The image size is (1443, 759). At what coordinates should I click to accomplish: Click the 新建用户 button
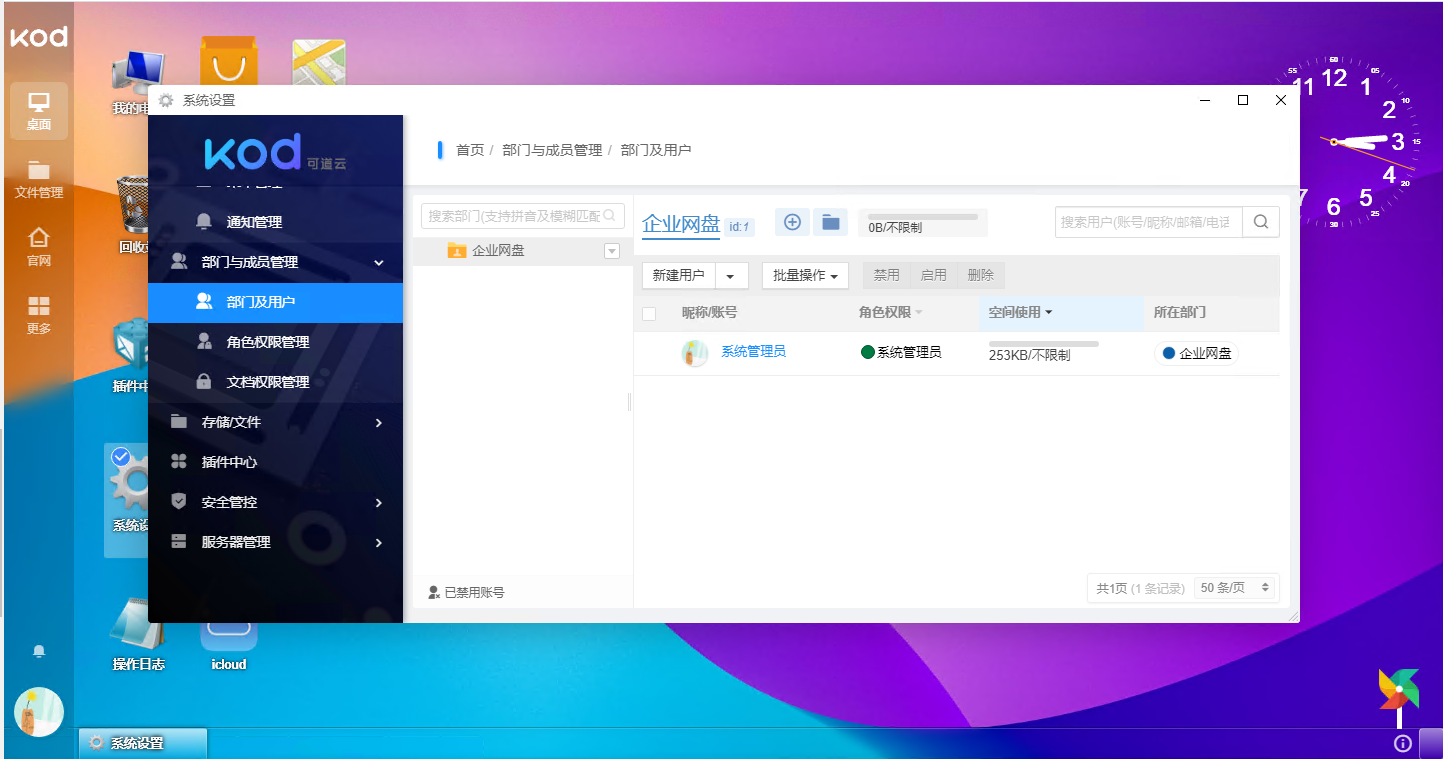679,276
